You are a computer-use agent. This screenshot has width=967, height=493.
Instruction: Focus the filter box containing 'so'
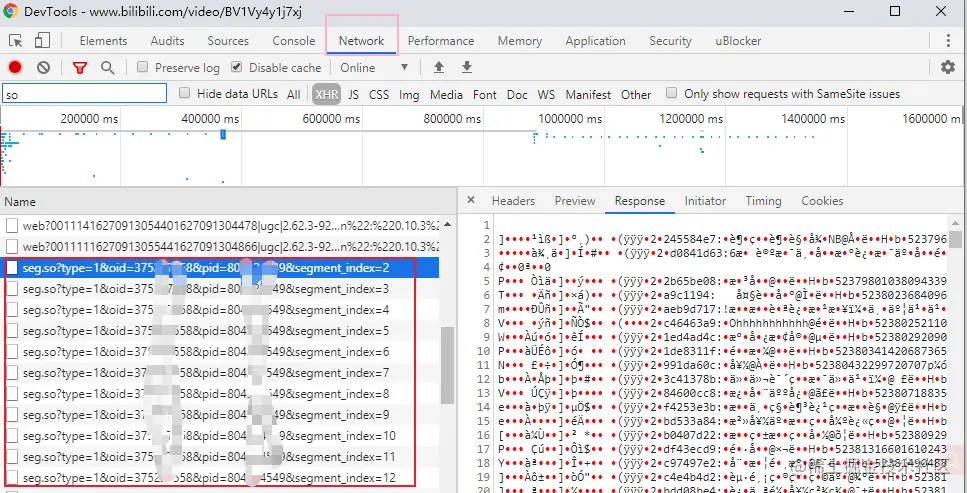coord(84,94)
